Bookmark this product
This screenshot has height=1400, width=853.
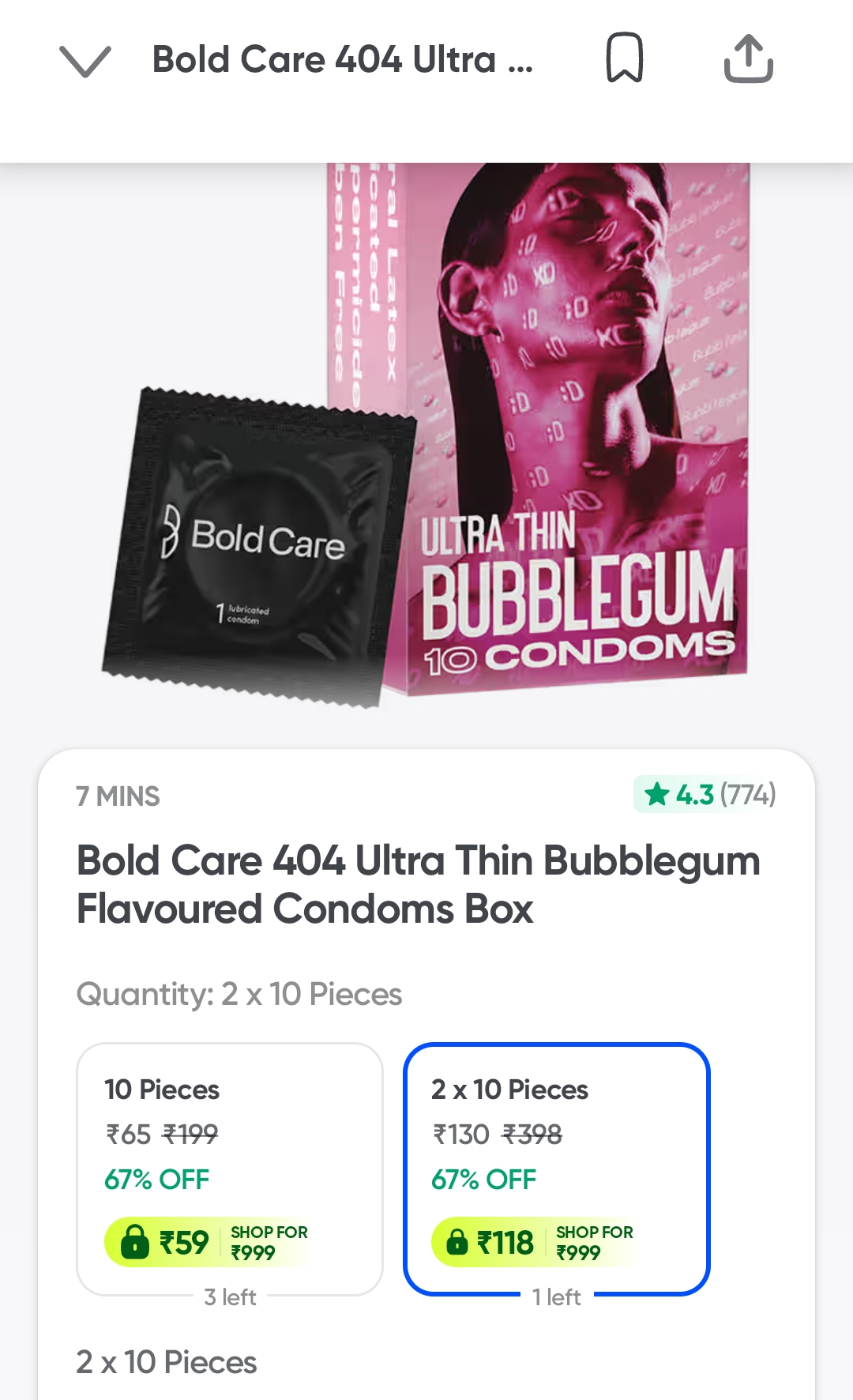[x=624, y=58]
